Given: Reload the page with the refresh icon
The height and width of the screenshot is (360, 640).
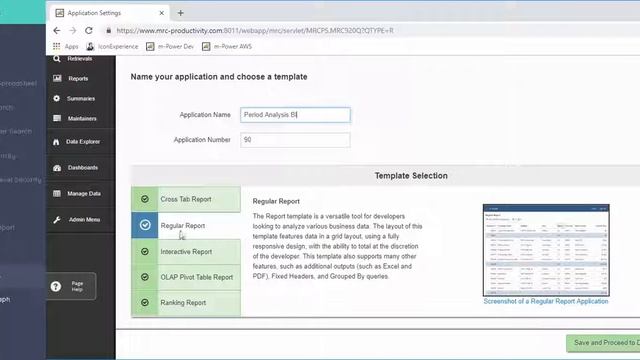Looking at the screenshot, I should point(89,31).
